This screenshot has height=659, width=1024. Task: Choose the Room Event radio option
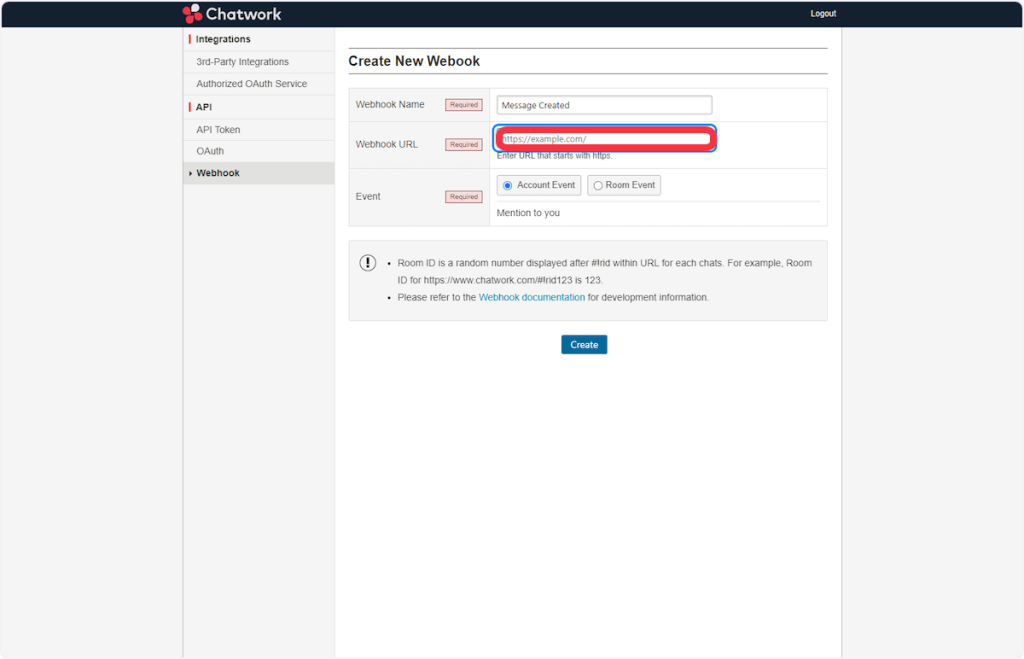tap(598, 185)
